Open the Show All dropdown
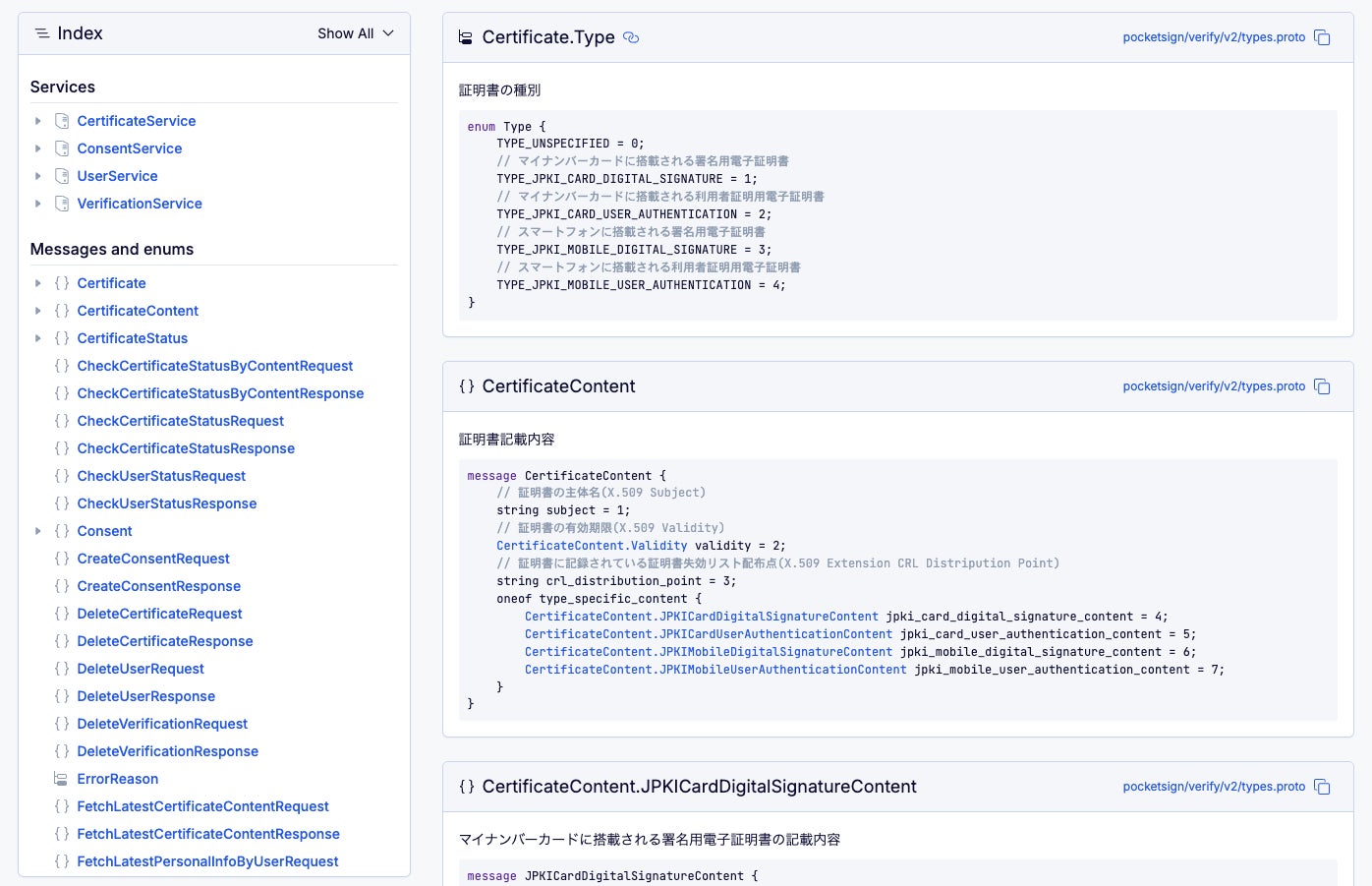 [355, 33]
